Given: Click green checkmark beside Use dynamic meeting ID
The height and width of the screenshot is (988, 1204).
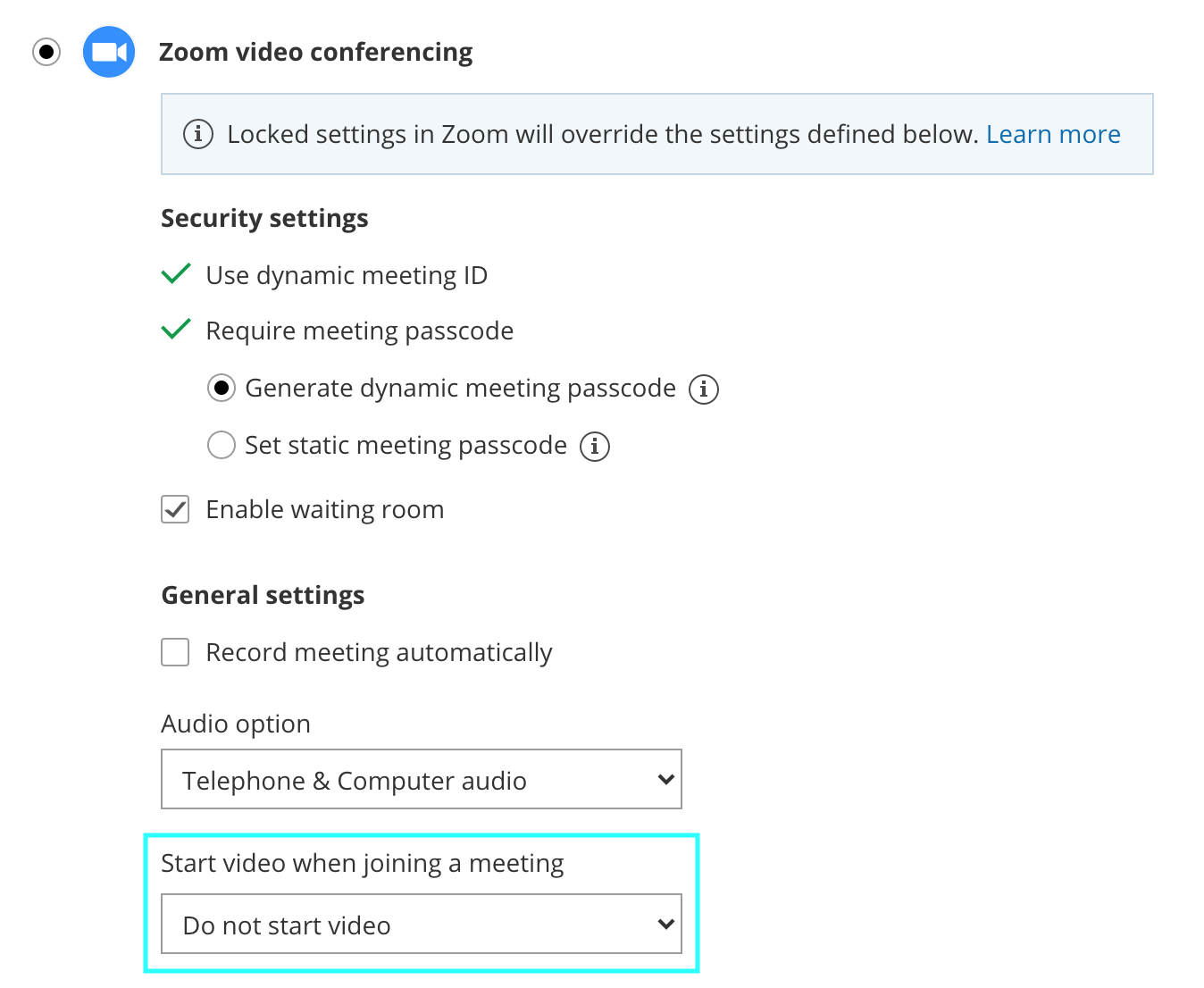Looking at the screenshot, I should pyautogui.click(x=176, y=273).
